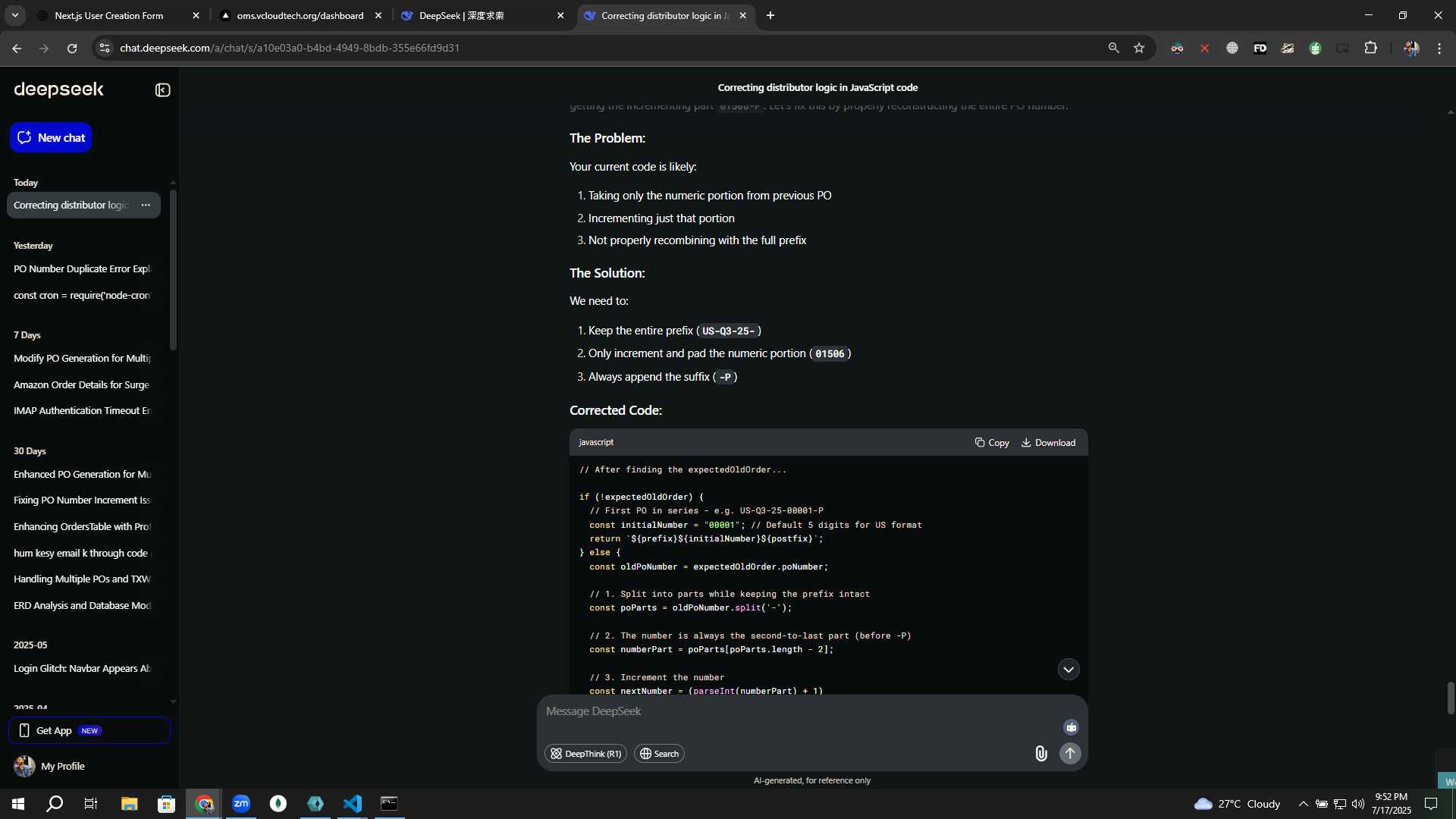The width and height of the screenshot is (1456, 819).
Task: Toggle web Search mode
Action: click(x=659, y=753)
